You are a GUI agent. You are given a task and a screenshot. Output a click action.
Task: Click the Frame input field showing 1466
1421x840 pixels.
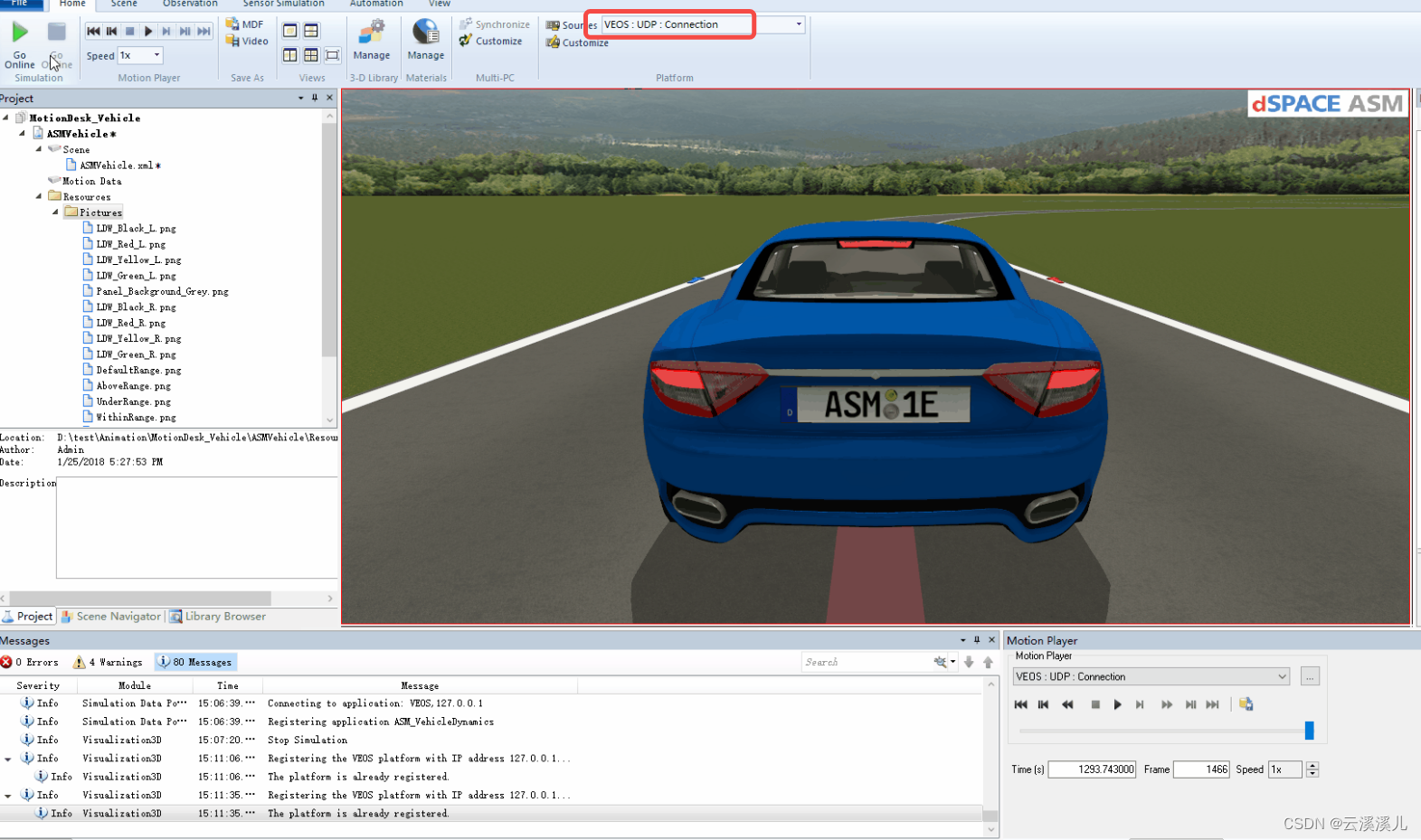pos(1201,769)
